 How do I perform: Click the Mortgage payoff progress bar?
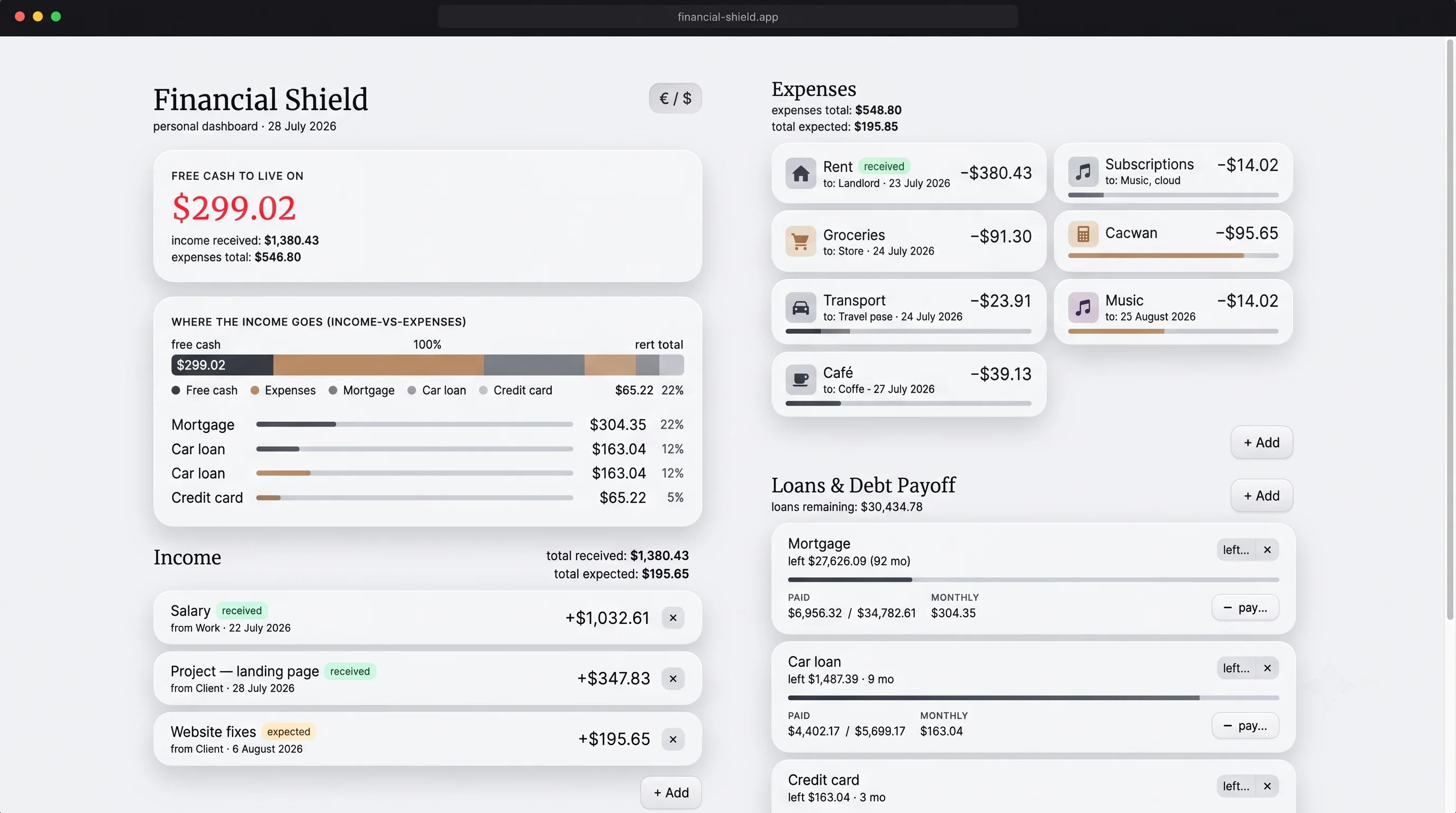[1033, 580]
